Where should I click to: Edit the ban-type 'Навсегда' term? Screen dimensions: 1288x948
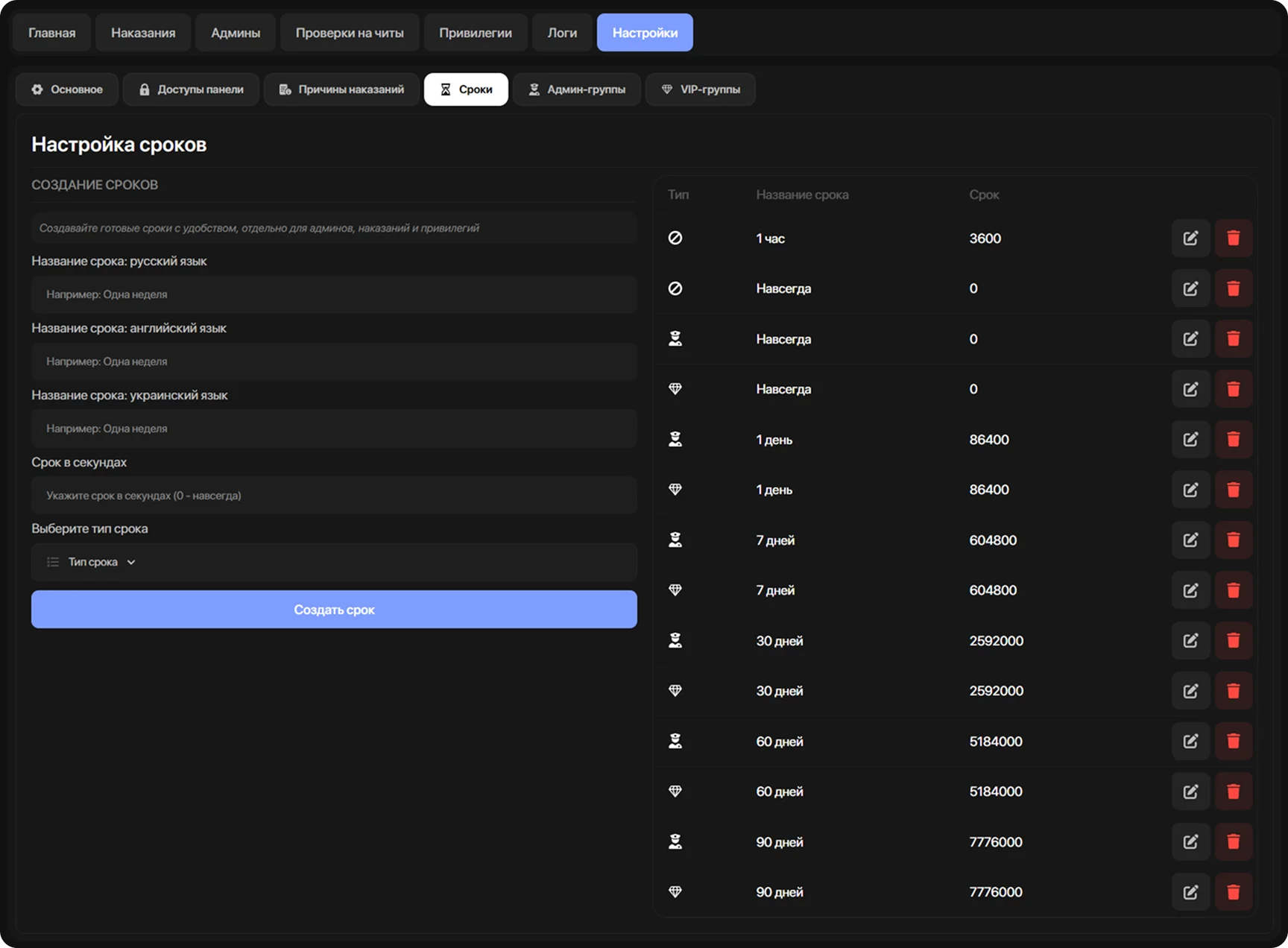(x=1190, y=288)
